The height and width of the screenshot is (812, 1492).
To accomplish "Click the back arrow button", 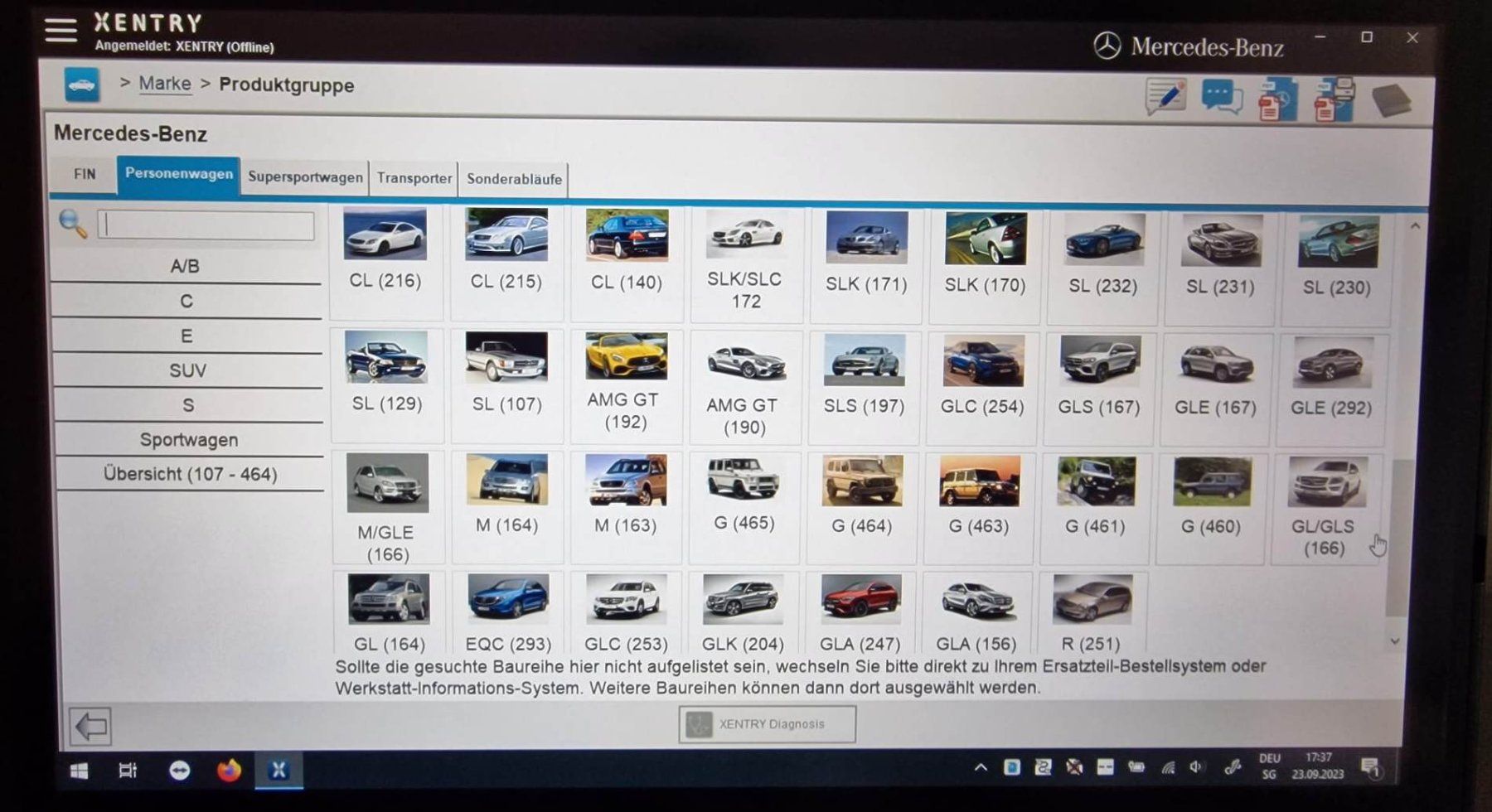I will (90, 727).
